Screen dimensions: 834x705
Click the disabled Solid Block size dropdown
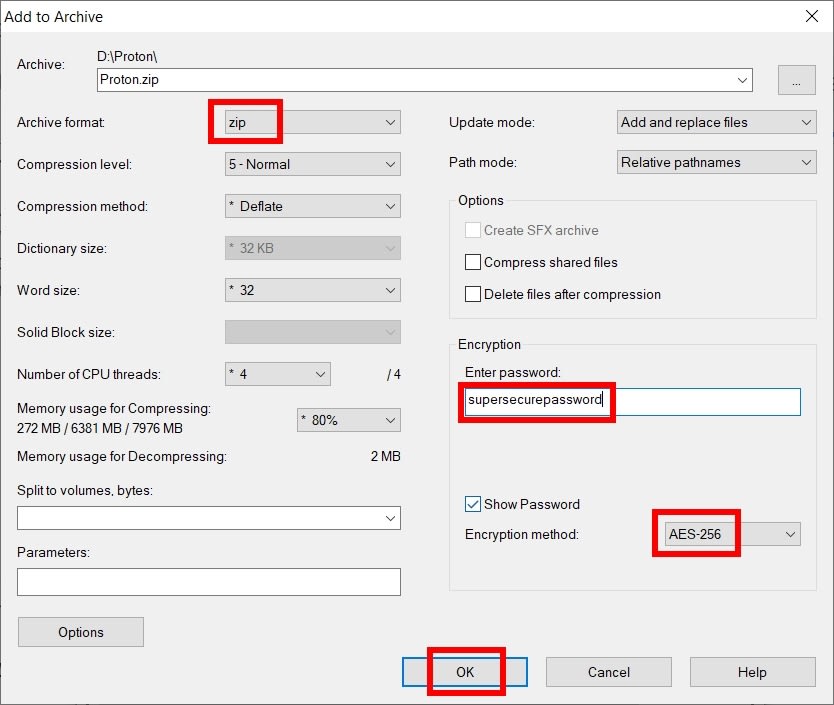tap(313, 333)
